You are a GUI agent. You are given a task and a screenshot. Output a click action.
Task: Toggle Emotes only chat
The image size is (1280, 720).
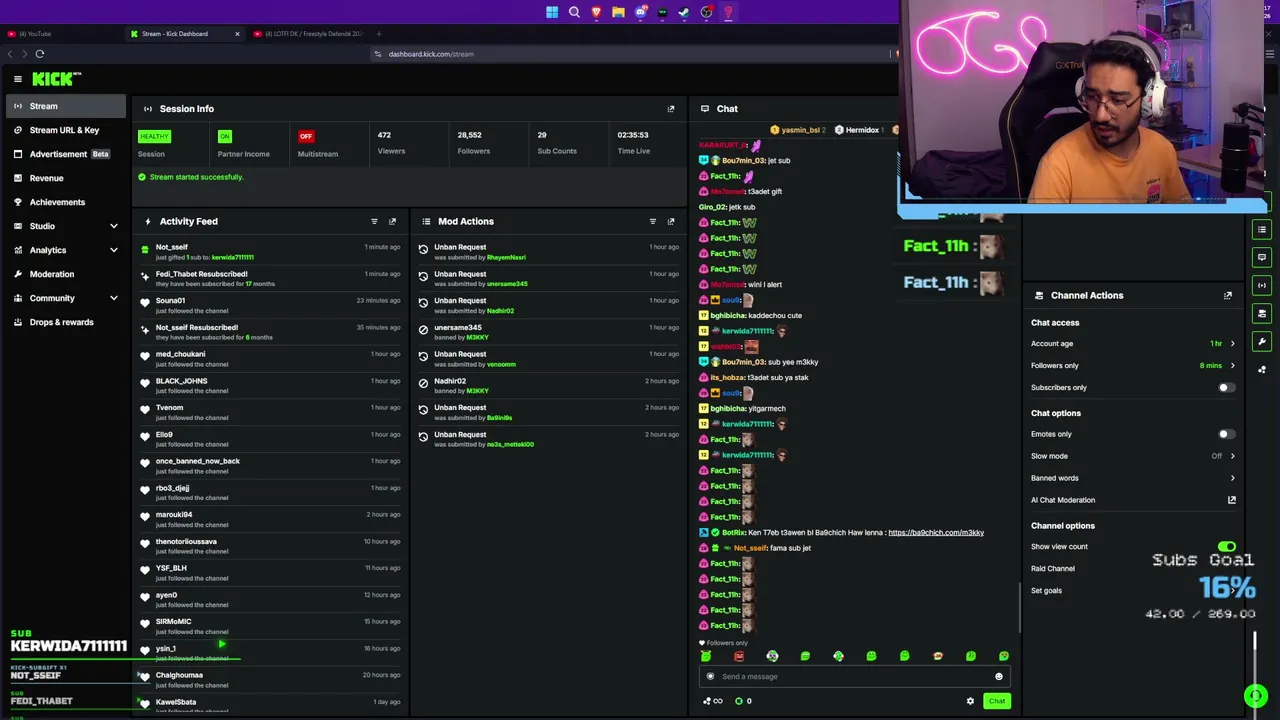1225,434
